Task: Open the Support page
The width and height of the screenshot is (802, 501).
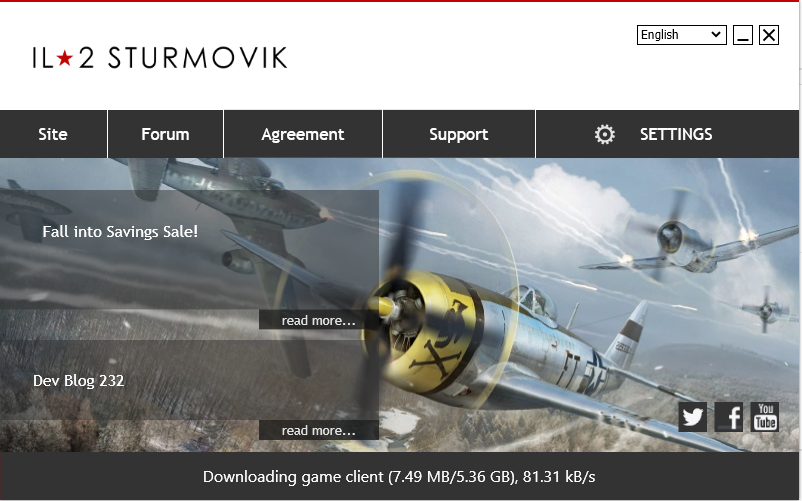Action: pyautogui.click(x=459, y=134)
